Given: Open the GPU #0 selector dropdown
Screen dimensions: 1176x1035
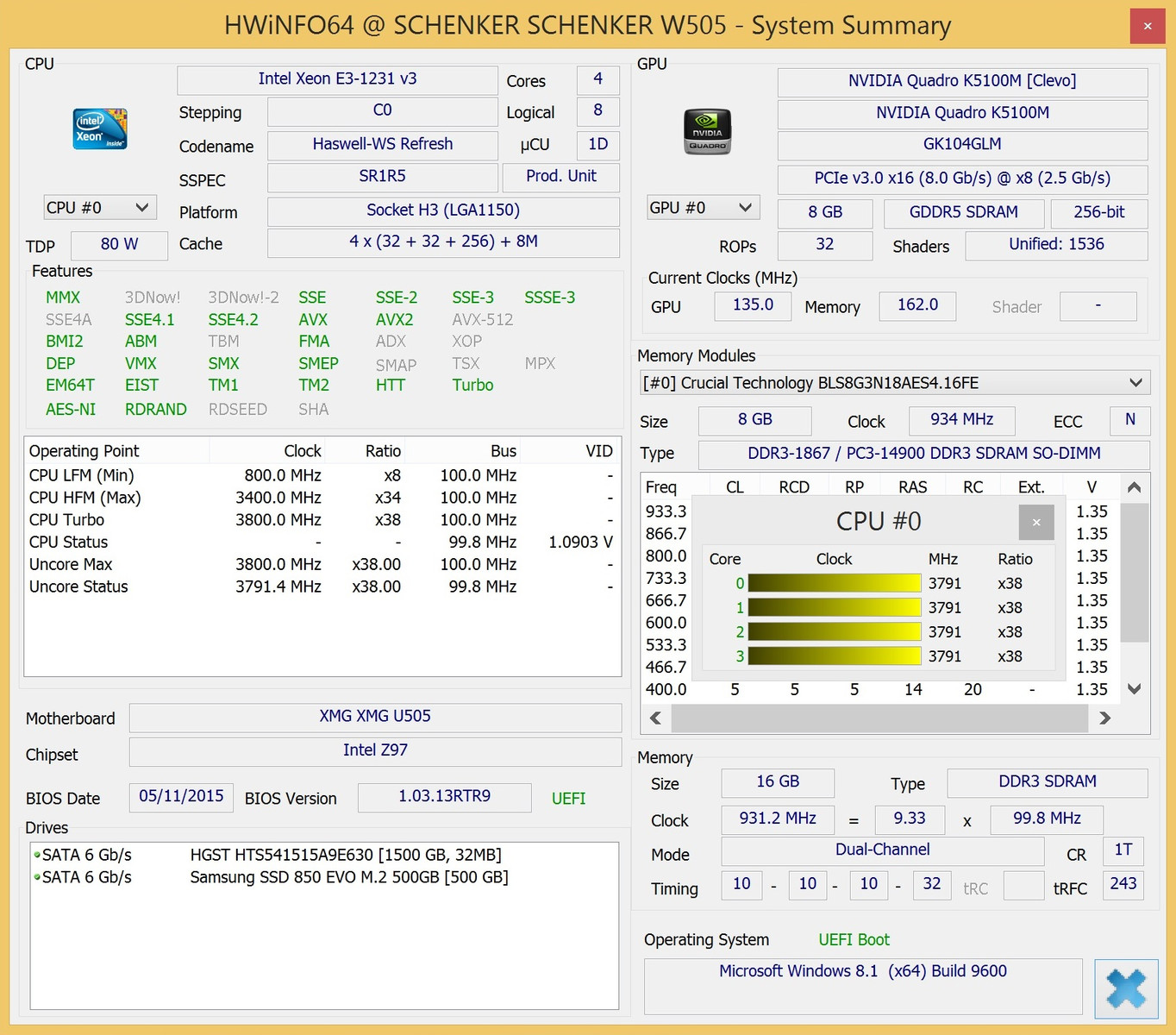Looking at the screenshot, I should tap(704, 208).
